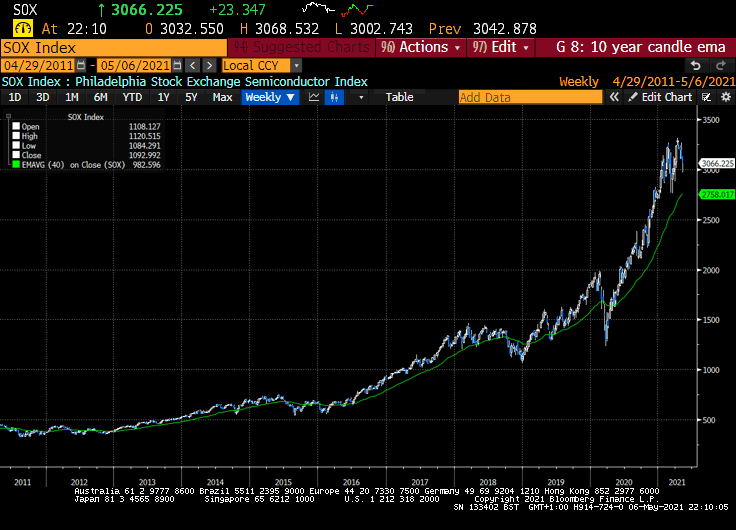Click the +23.347 change value

coord(237,9)
